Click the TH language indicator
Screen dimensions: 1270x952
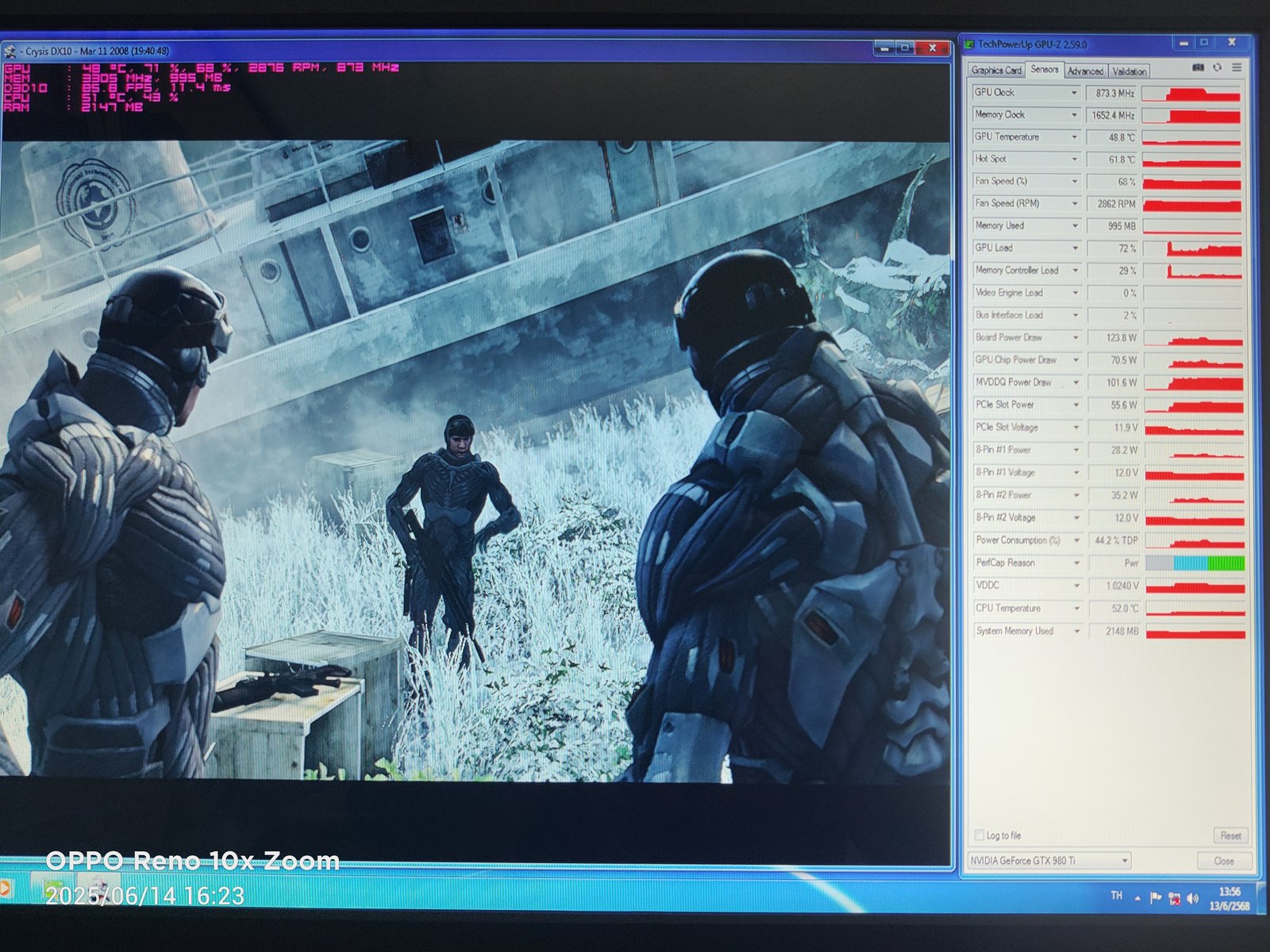tap(1117, 896)
